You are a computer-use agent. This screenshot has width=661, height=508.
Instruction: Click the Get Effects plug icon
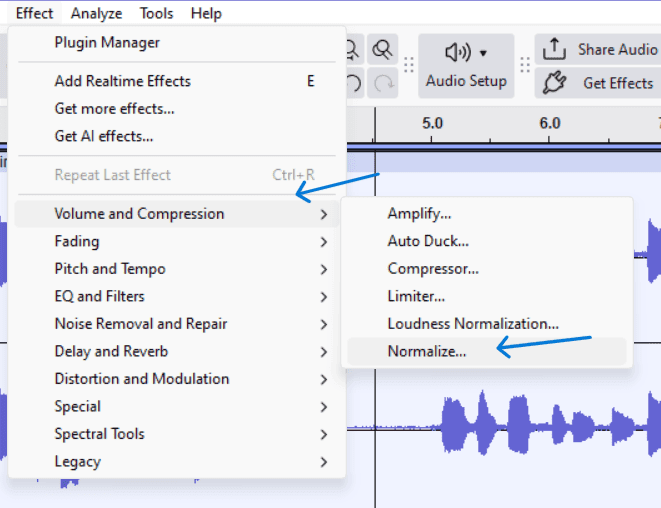(x=554, y=83)
